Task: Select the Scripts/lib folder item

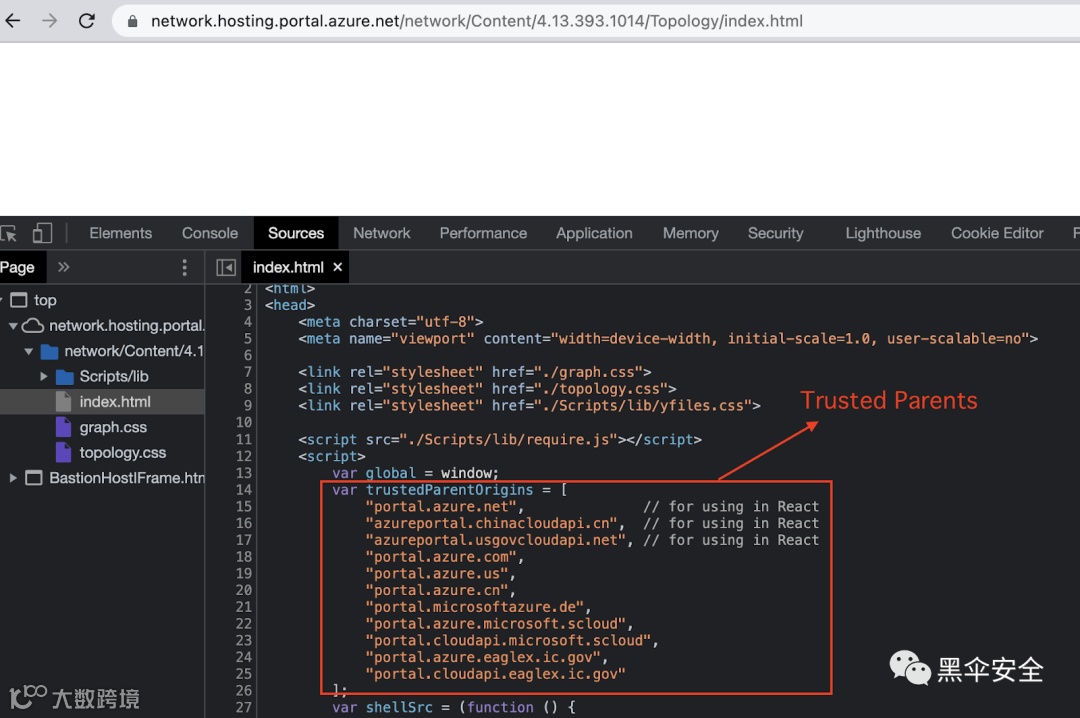Action: 114,377
